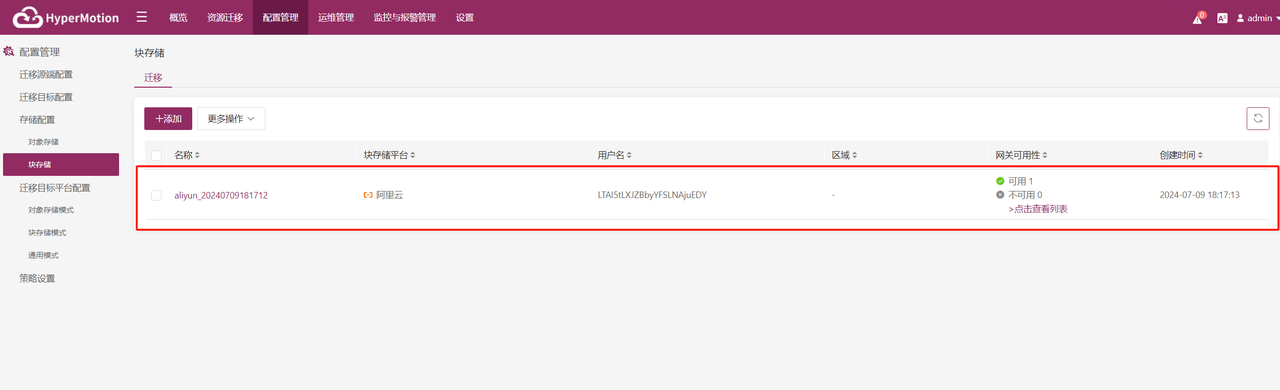Toggle the hamburger menu icon
This screenshot has width=1280, height=390.
pyautogui.click(x=142, y=17)
